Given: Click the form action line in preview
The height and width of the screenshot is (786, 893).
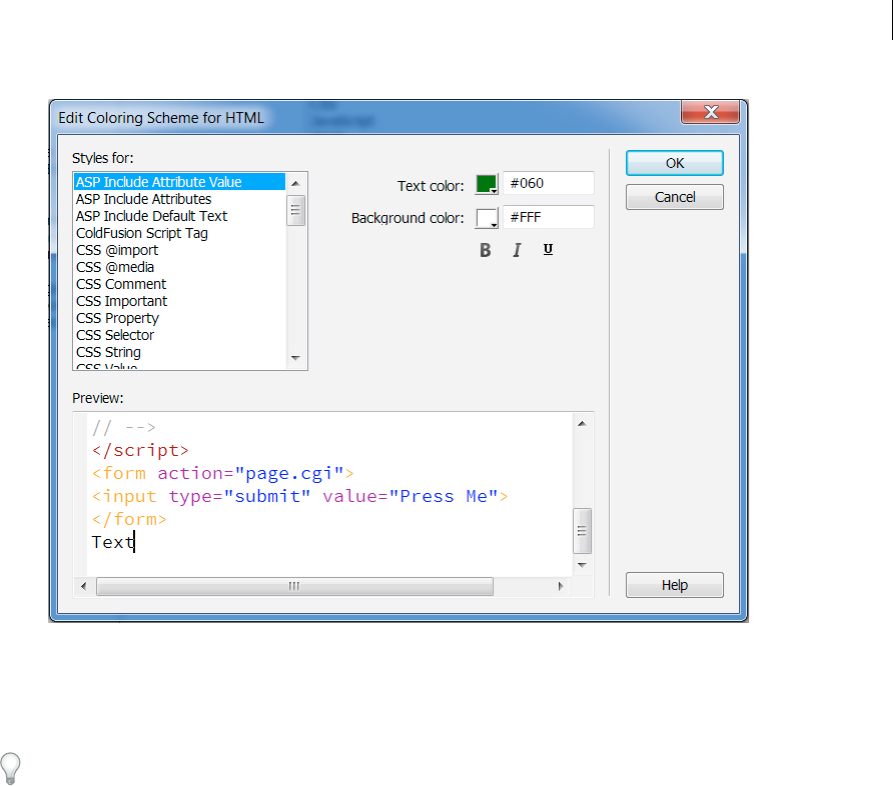Looking at the screenshot, I should (x=223, y=473).
